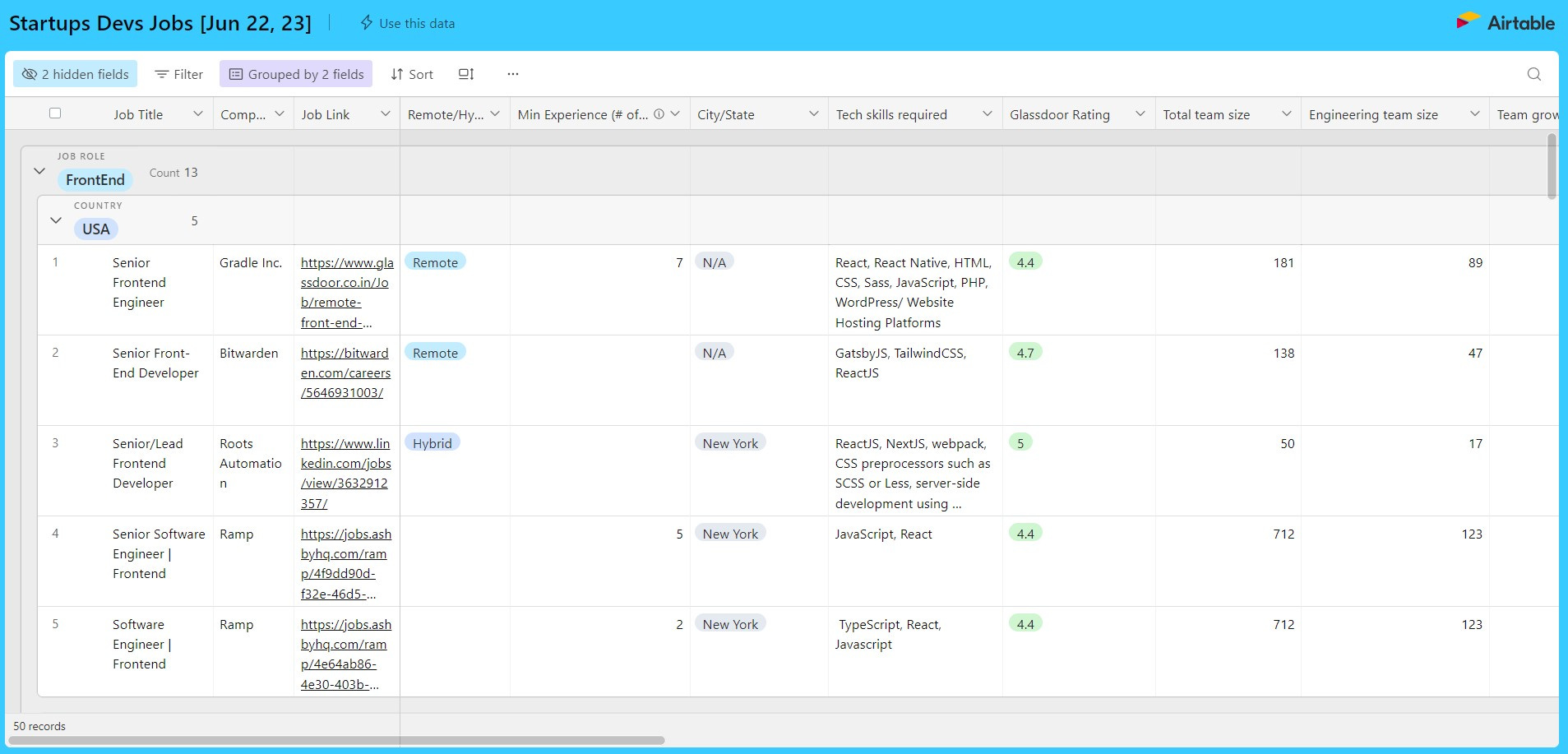This screenshot has height=754, width=1568.
Task: Open Job Link column dropdown arrow
Action: (x=386, y=113)
